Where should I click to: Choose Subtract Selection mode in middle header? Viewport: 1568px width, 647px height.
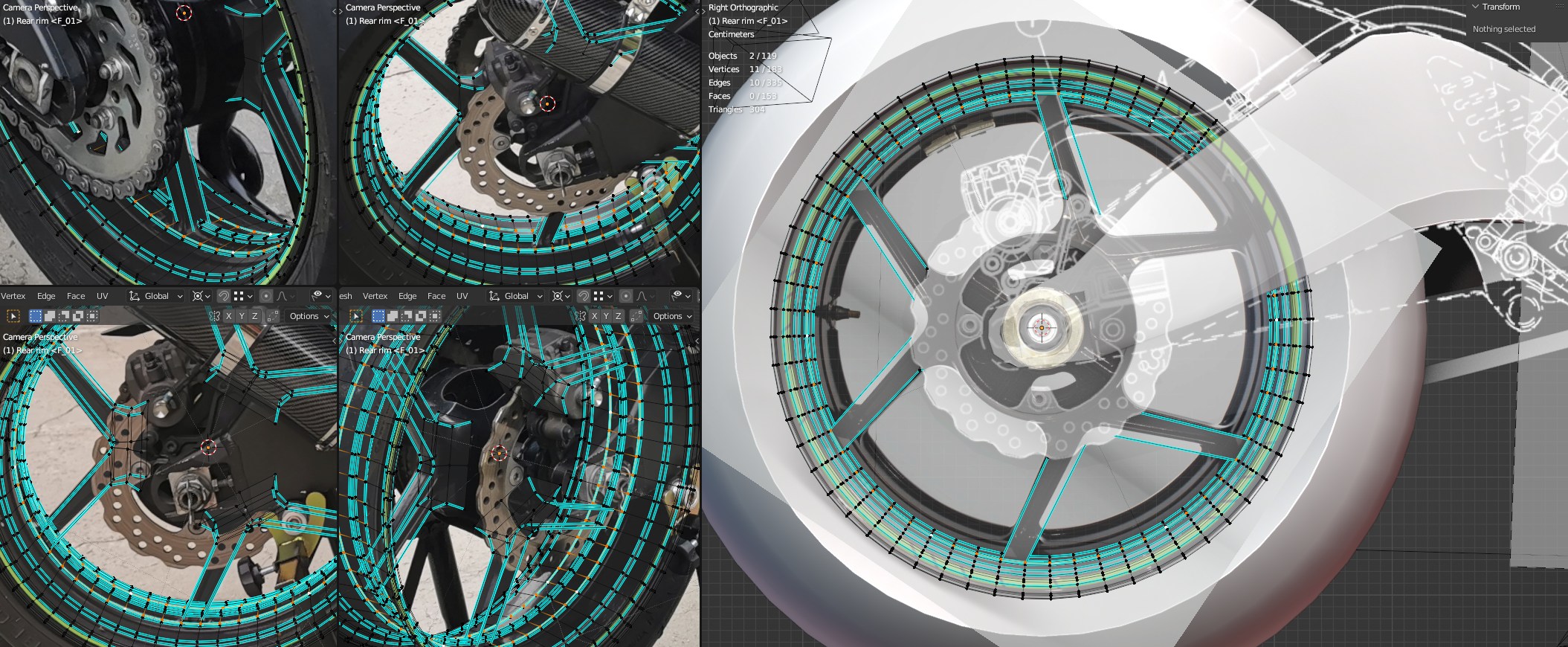(407, 316)
